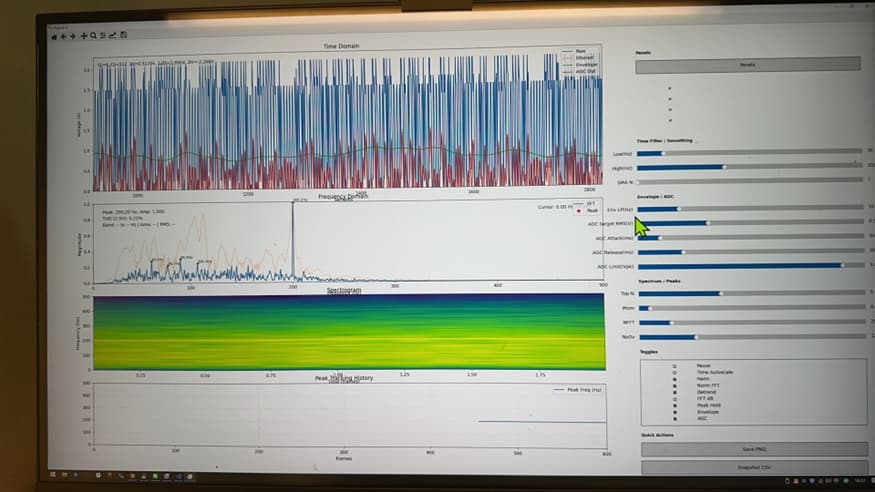Click the Snapshot CSV button
The height and width of the screenshot is (492, 875).
[754, 467]
